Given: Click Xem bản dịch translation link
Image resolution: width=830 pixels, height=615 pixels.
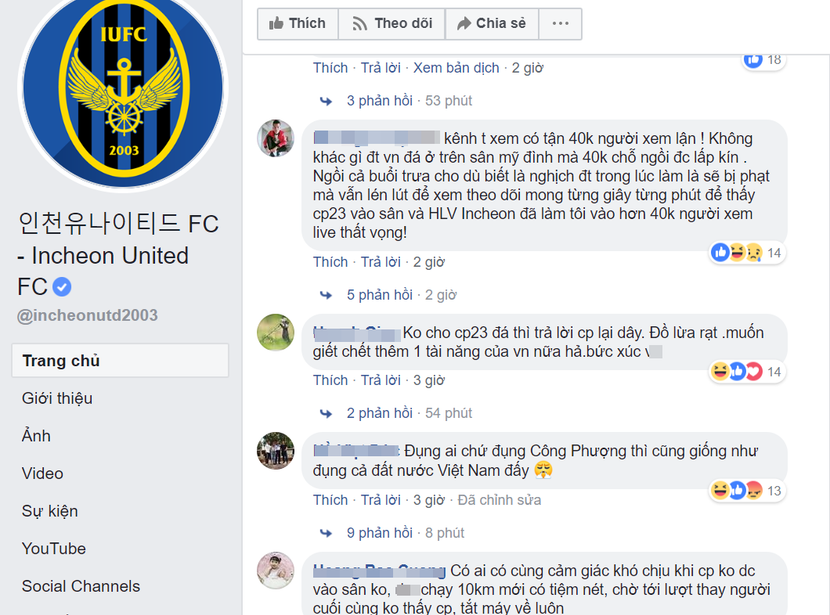Looking at the screenshot, I should pos(456,68).
